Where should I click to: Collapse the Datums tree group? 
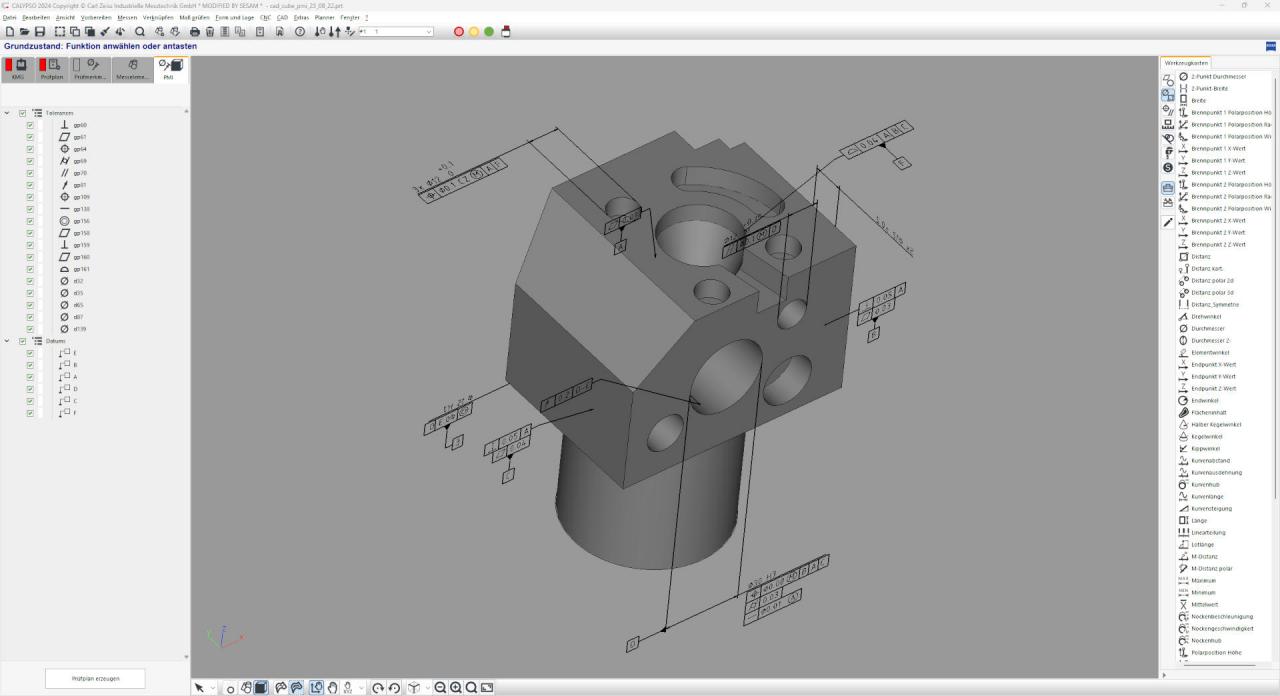pyautogui.click(x=7, y=341)
